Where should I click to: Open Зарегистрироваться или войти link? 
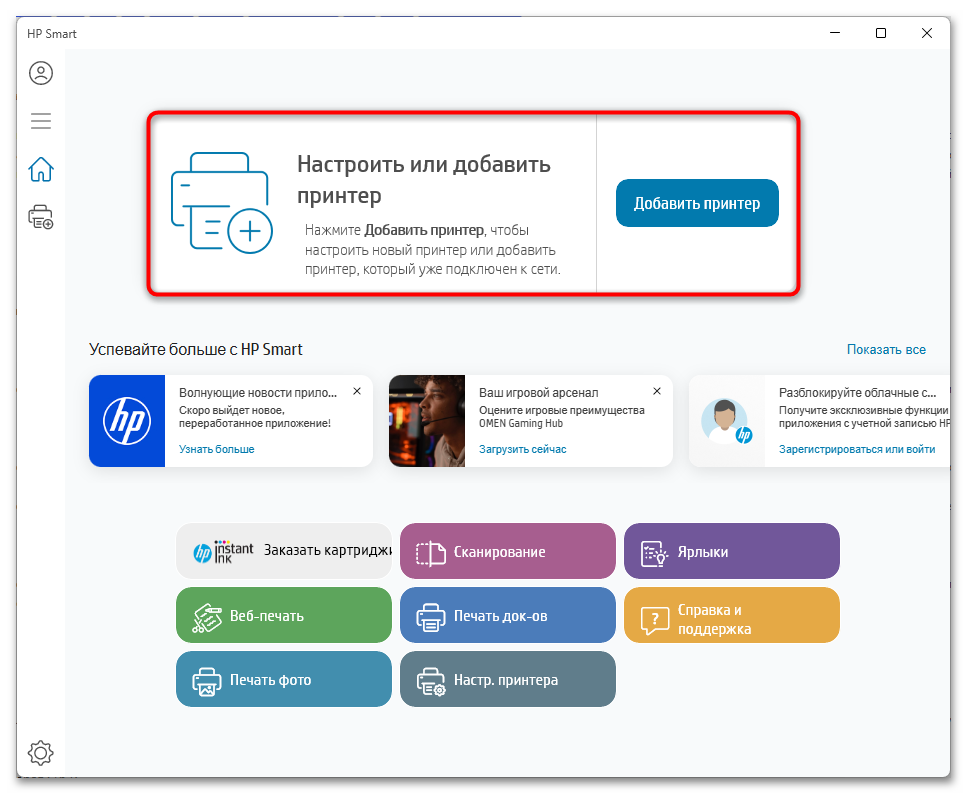[x=857, y=449]
